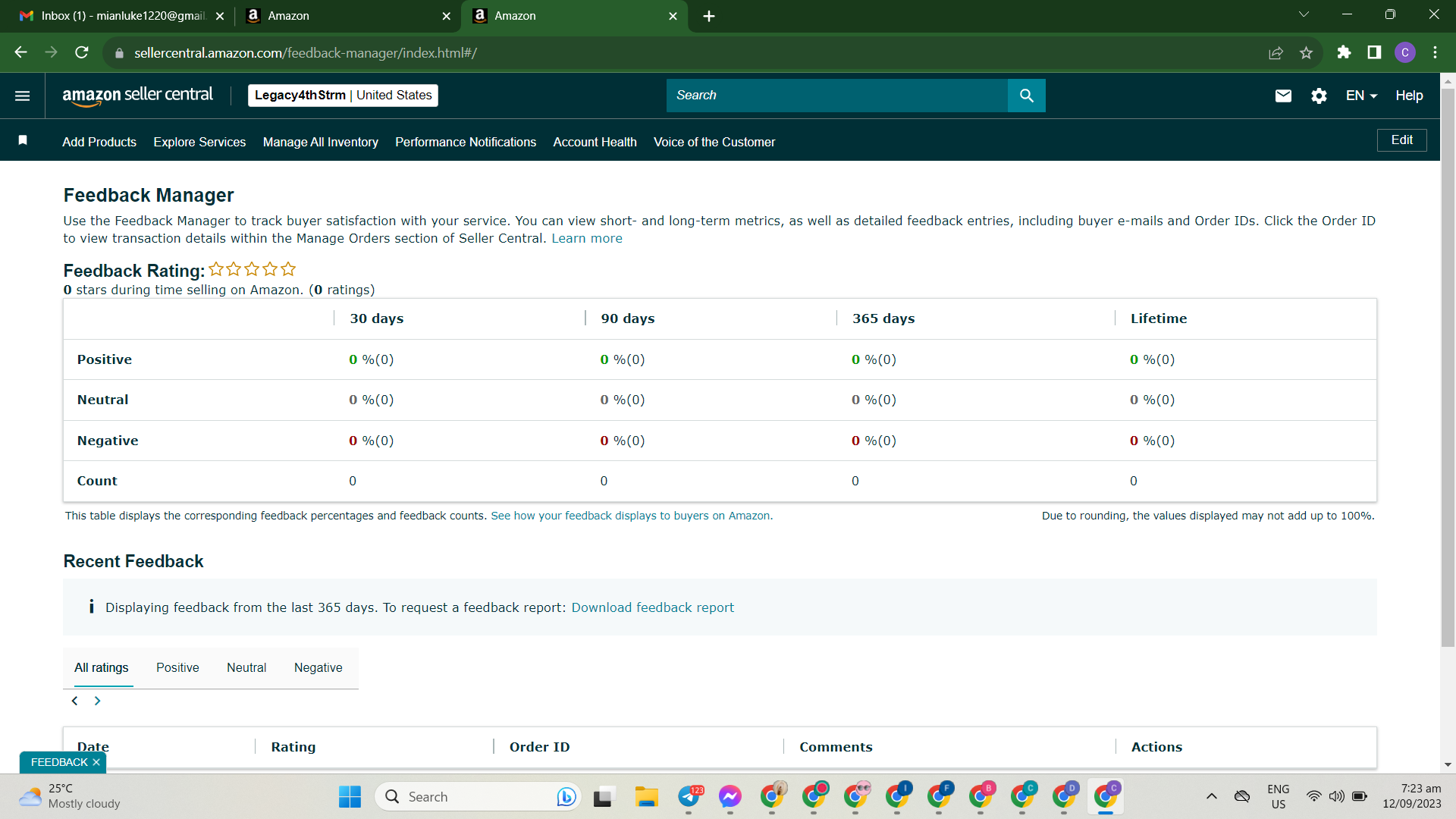Click the Comments column header
1456x819 pixels.
[836, 747]
